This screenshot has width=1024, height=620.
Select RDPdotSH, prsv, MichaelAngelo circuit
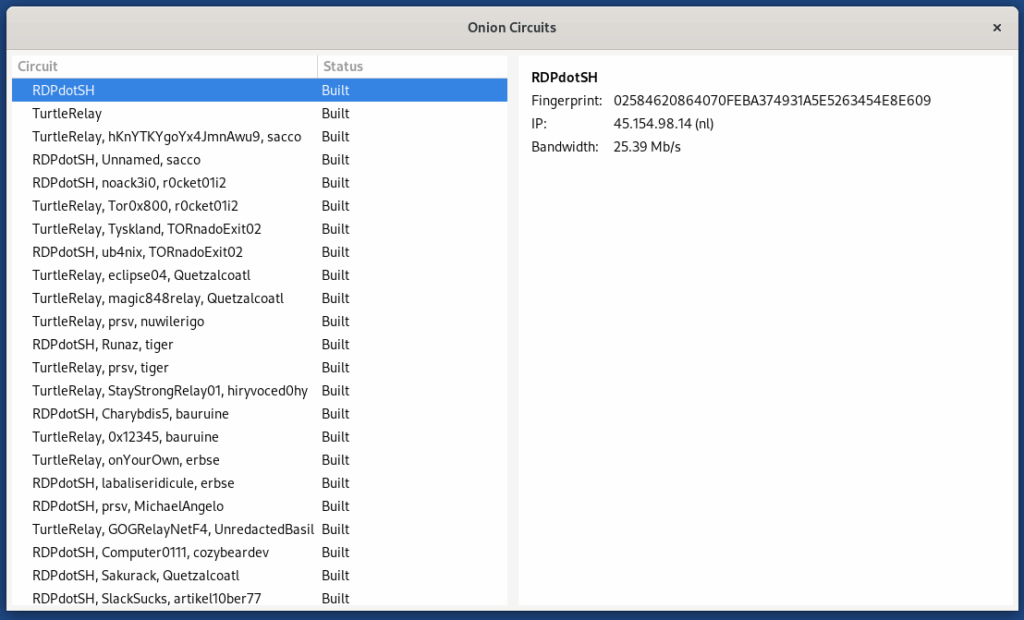pyautogui.click(x=128, y=506)
